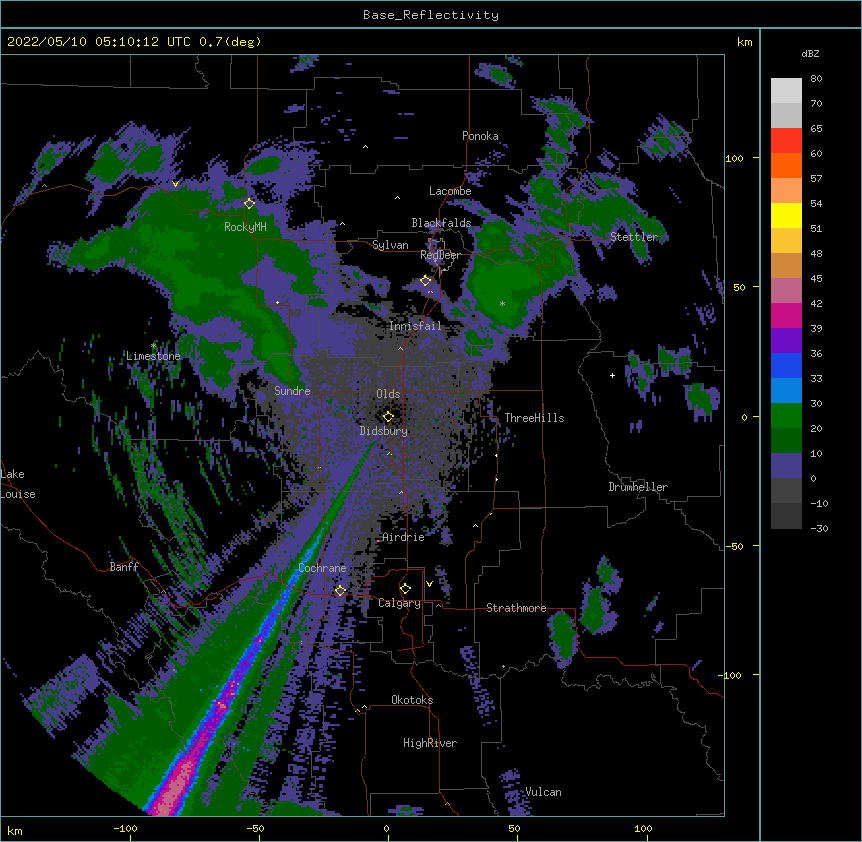Select the red 65-60 dBZ legend swatch
Image resolution: width=862 pixels, height=842 pixels.
click(x=786, y=140)
